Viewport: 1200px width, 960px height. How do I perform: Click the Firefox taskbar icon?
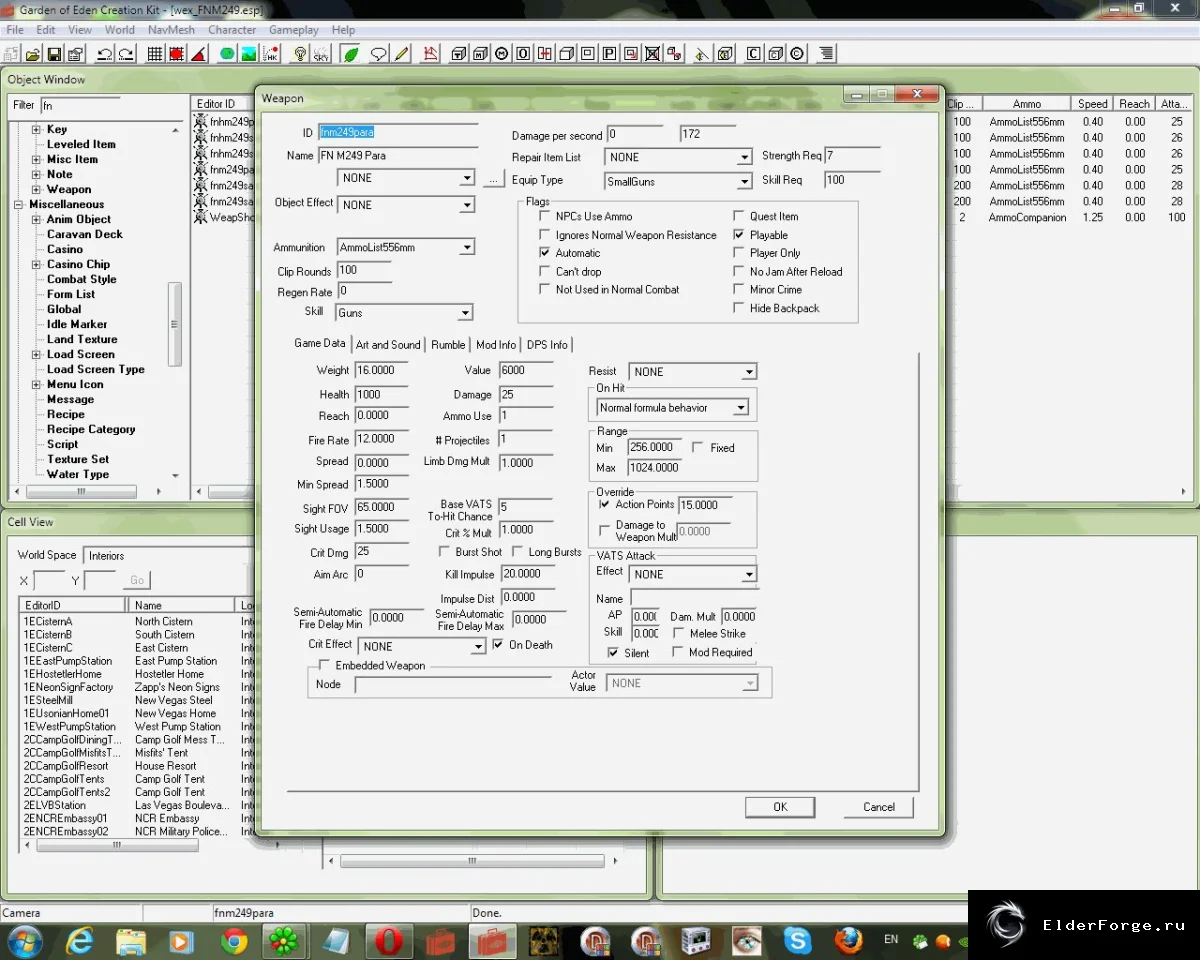coord(848,941)
